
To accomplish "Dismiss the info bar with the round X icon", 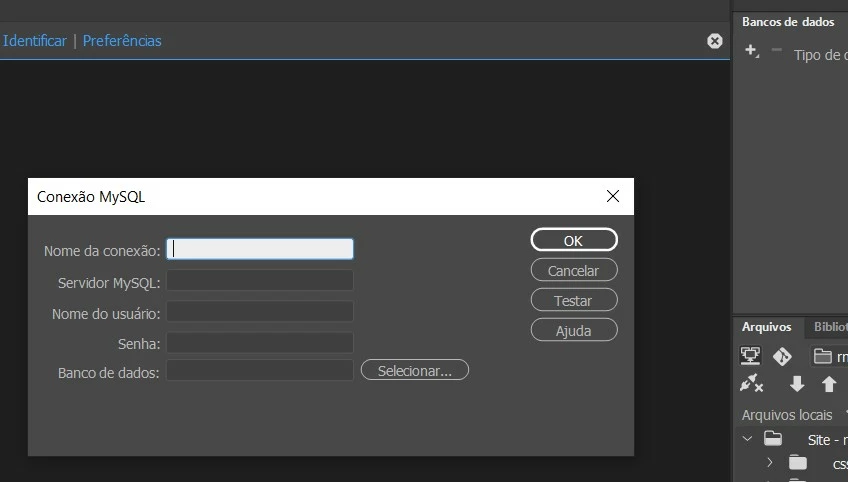I will [714, 41].
